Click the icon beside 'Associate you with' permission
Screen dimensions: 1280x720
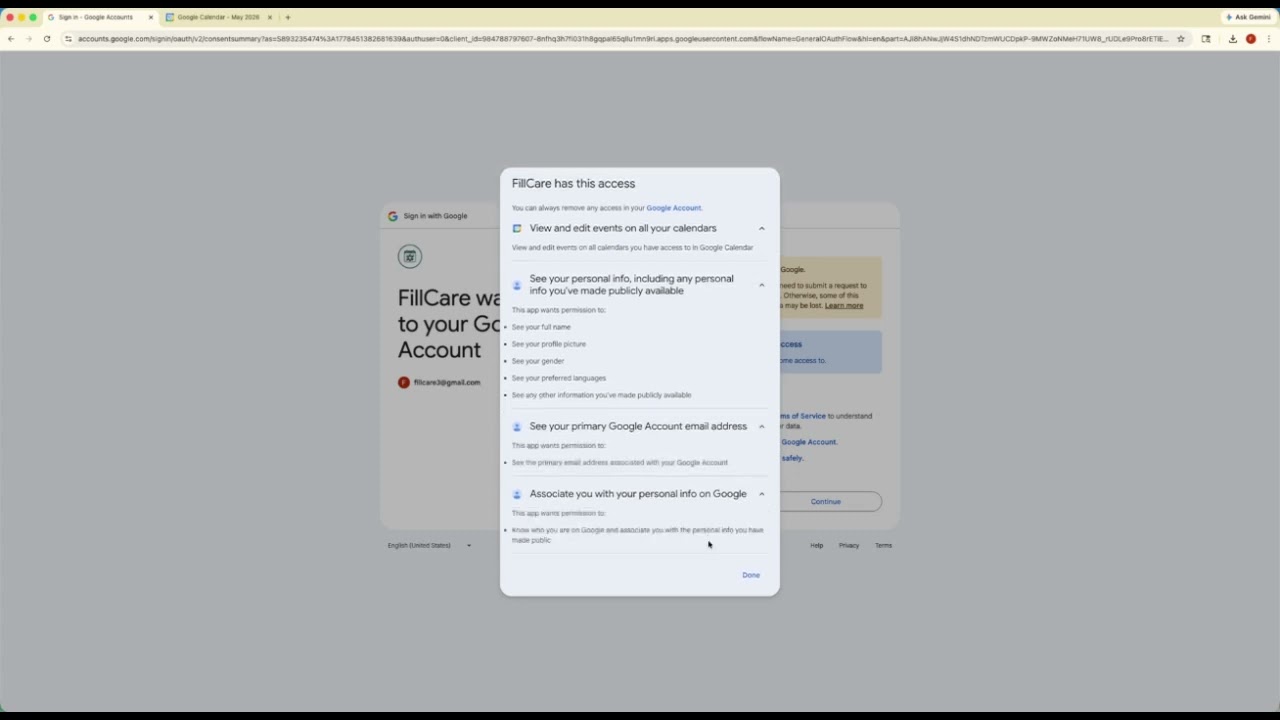pyautogui.click(x=517, y=494)
